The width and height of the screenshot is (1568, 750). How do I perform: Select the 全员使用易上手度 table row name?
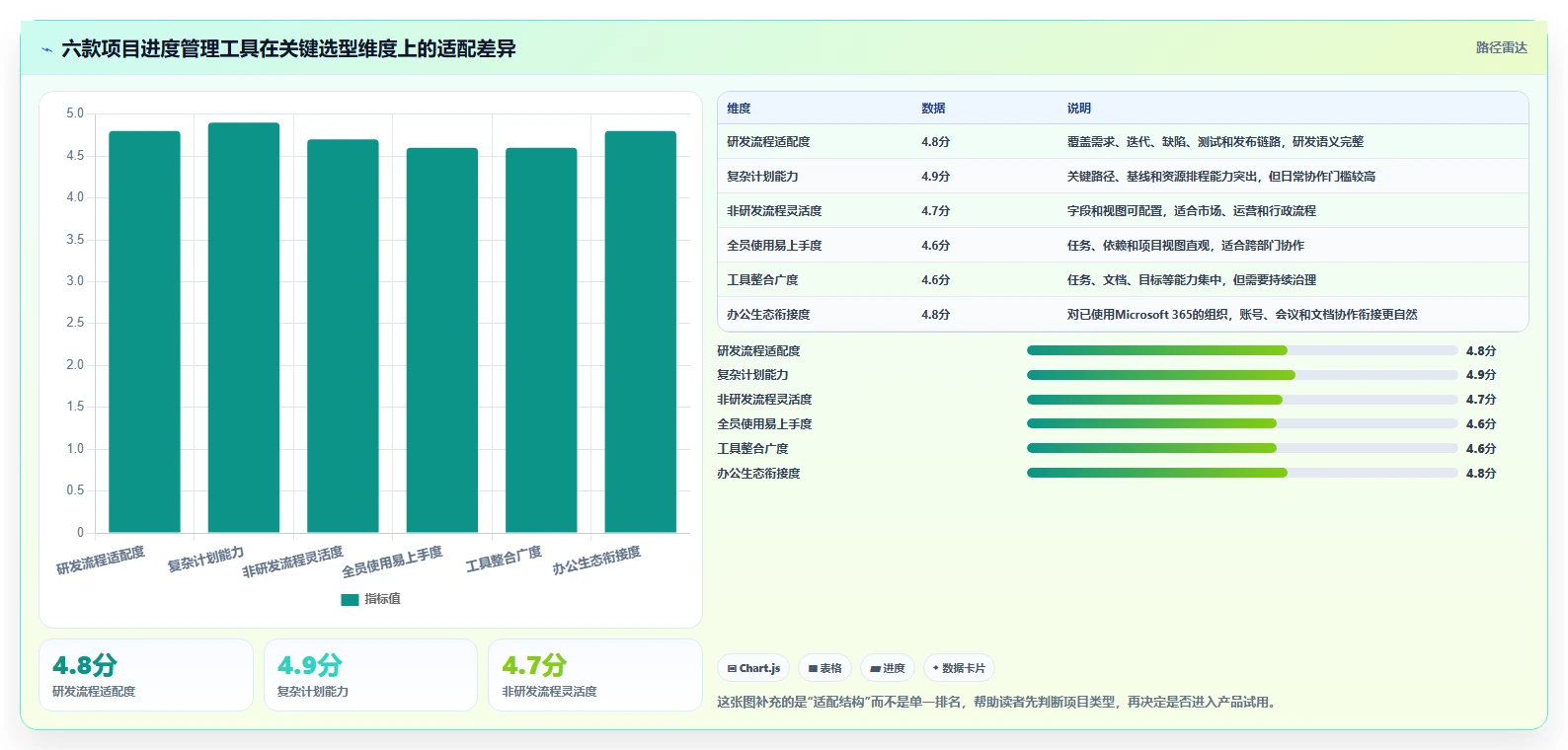[x=774, y=246]
